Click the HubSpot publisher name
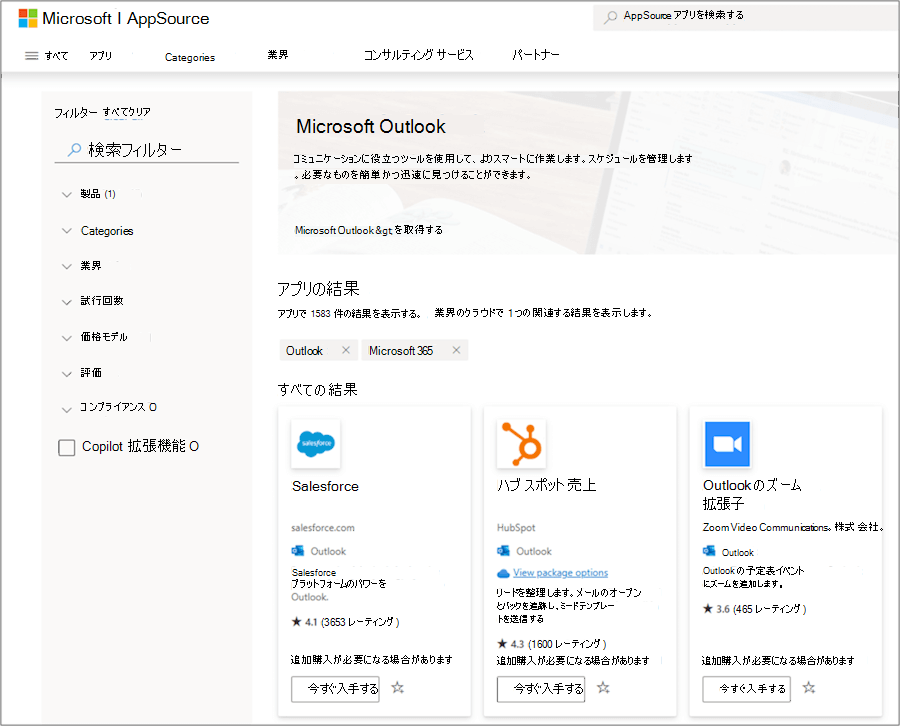 point(516,527)
